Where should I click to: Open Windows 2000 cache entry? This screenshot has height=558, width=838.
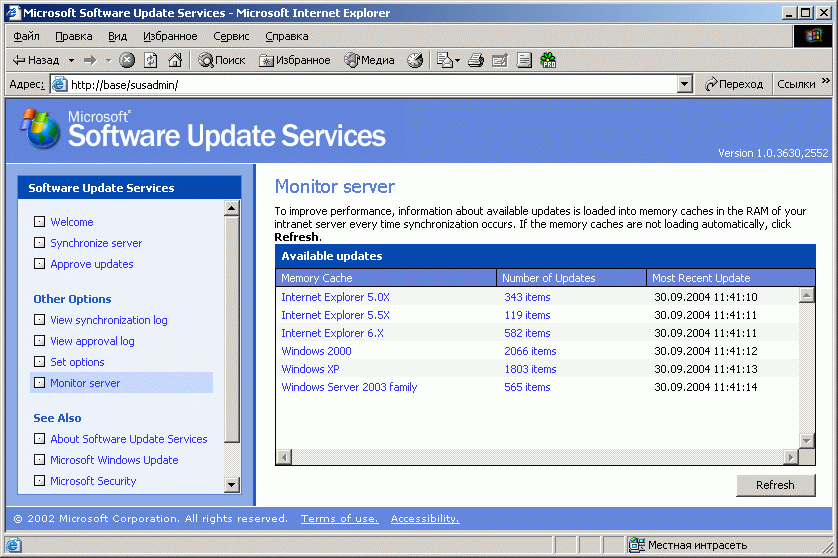(x=316, y=351)
